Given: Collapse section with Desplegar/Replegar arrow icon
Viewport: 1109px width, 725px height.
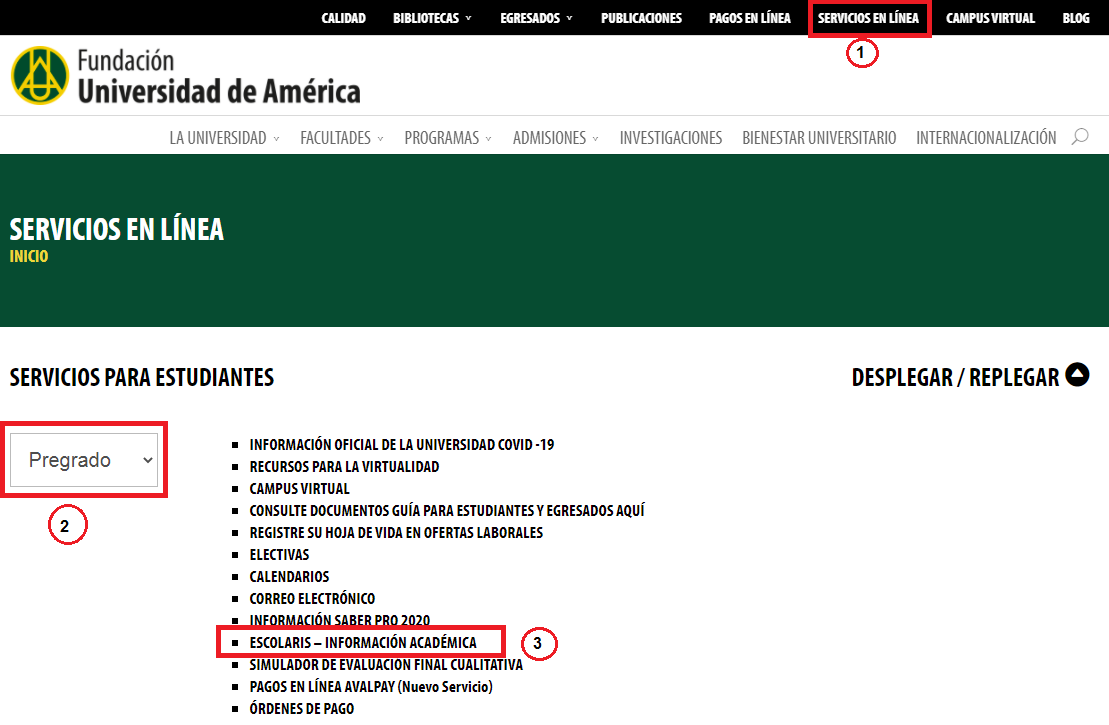Looking at the screenshot, I should click(x=1077, y=374).
